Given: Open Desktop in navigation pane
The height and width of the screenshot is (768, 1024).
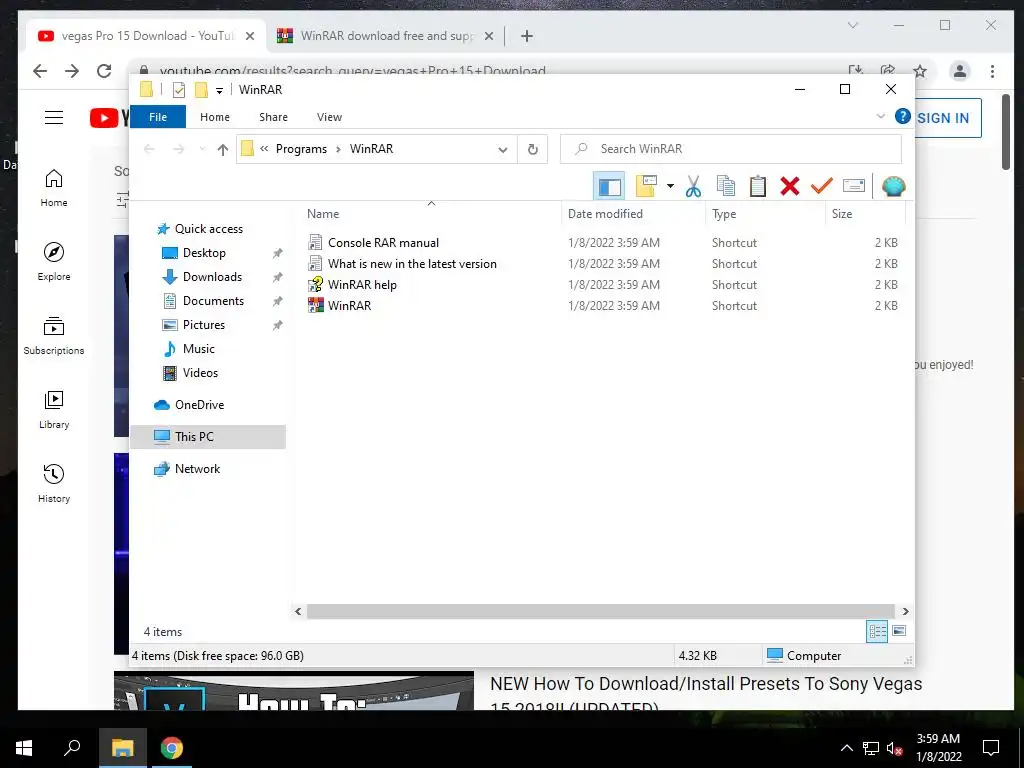Looking at the screenshot, I should coord(204,253).
